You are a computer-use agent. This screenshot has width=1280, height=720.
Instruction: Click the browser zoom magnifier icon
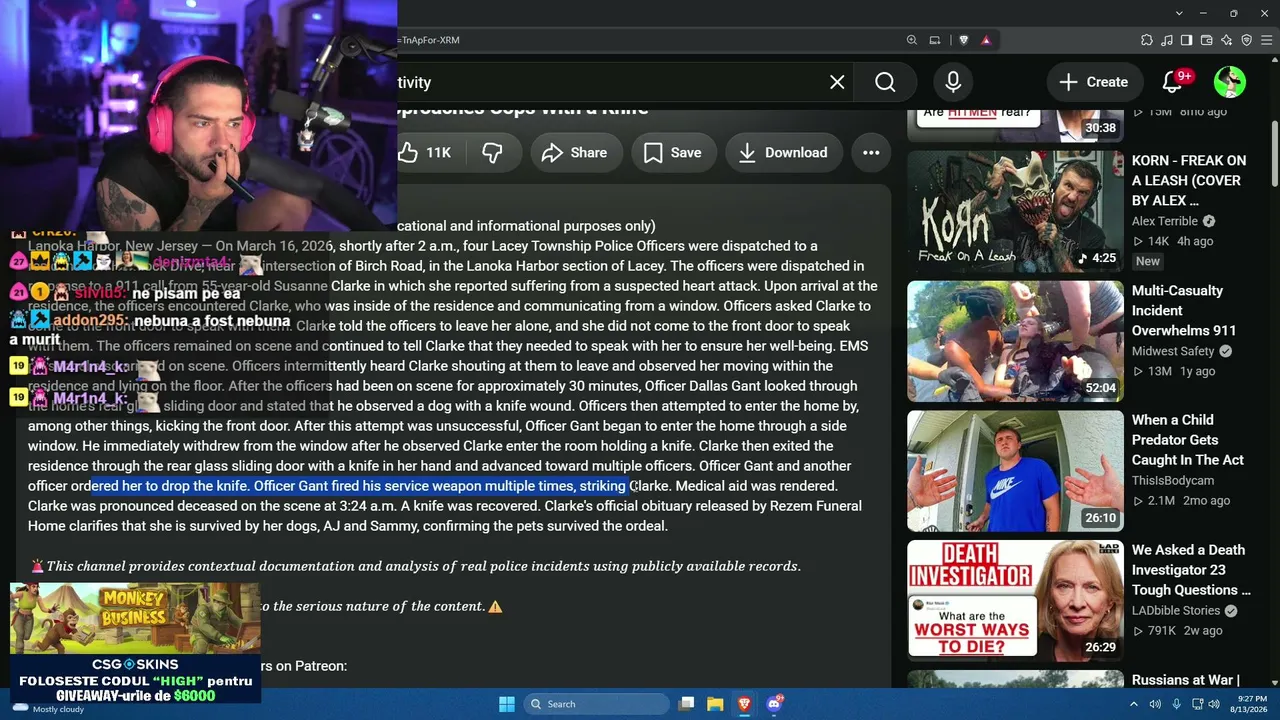912,40
